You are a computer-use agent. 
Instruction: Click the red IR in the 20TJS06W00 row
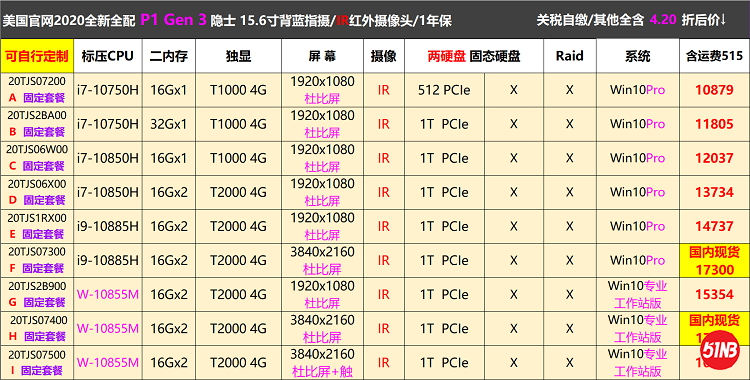coord(384,158)
